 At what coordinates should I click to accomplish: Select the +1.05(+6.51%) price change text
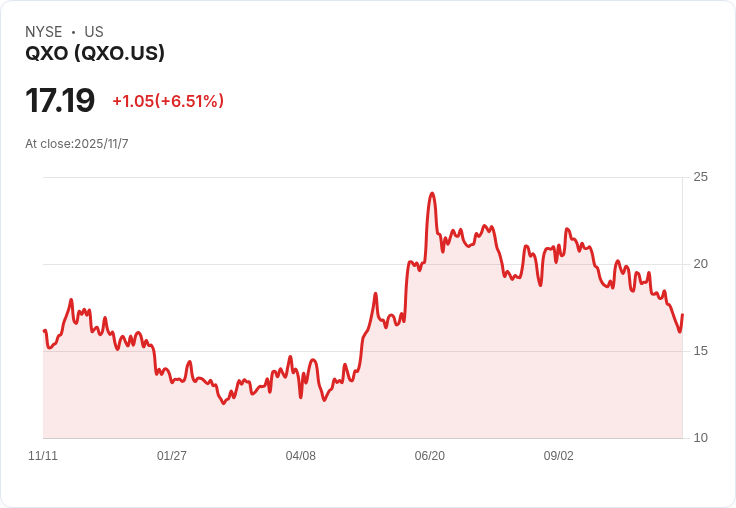point(168,101)
